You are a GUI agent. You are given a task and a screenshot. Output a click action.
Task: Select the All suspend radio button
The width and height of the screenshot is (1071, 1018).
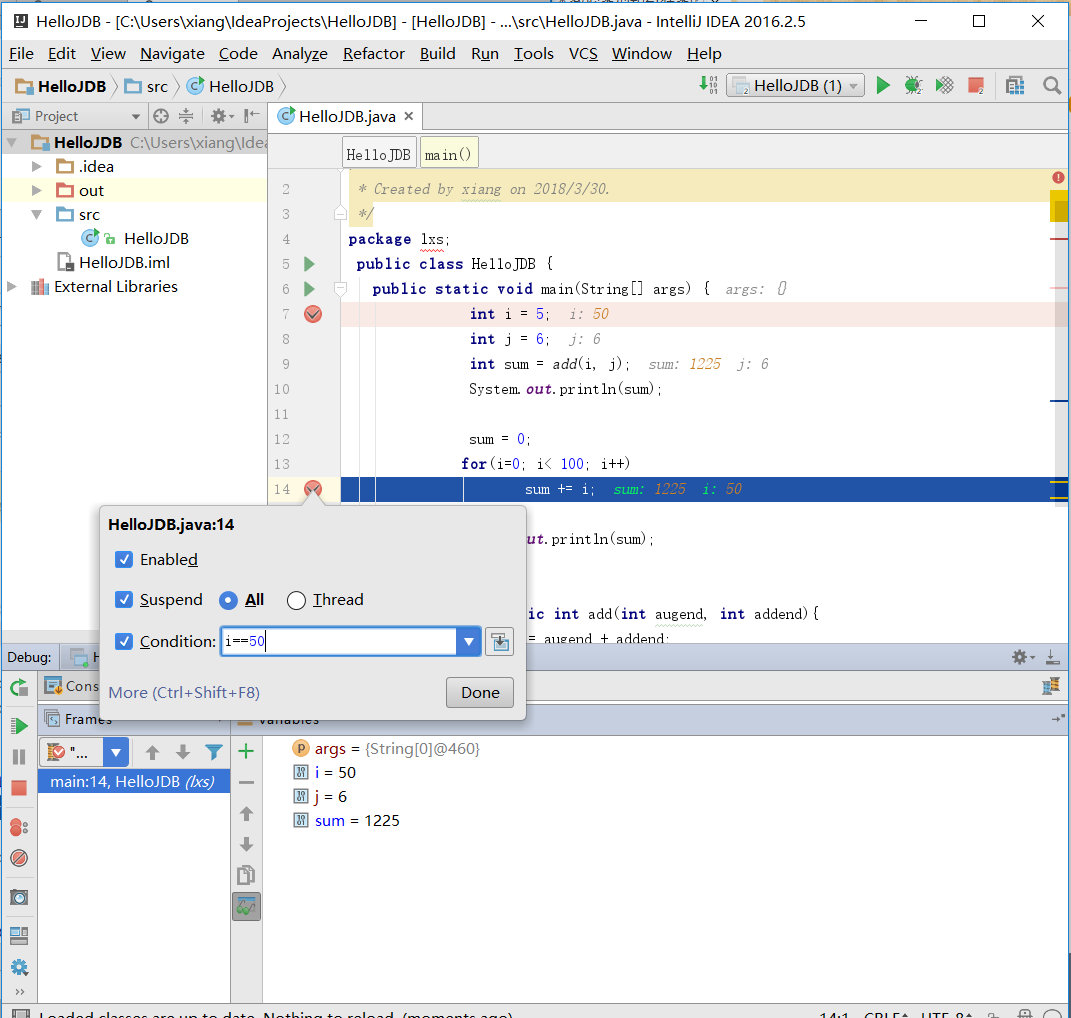228,600
